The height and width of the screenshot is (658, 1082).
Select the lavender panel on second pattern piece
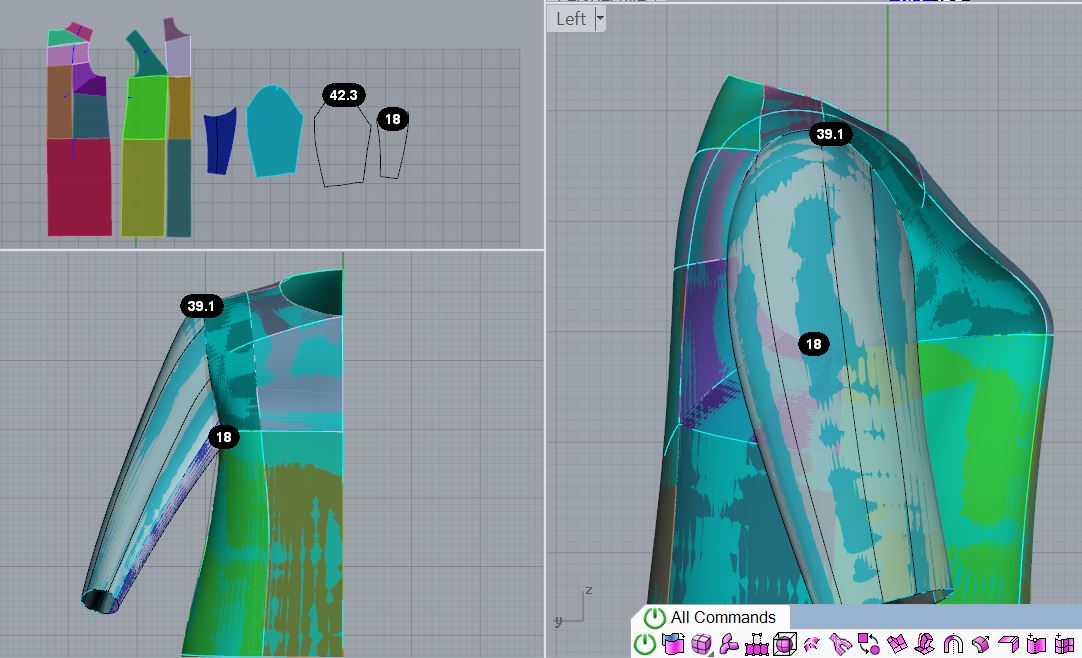point(178,56)
